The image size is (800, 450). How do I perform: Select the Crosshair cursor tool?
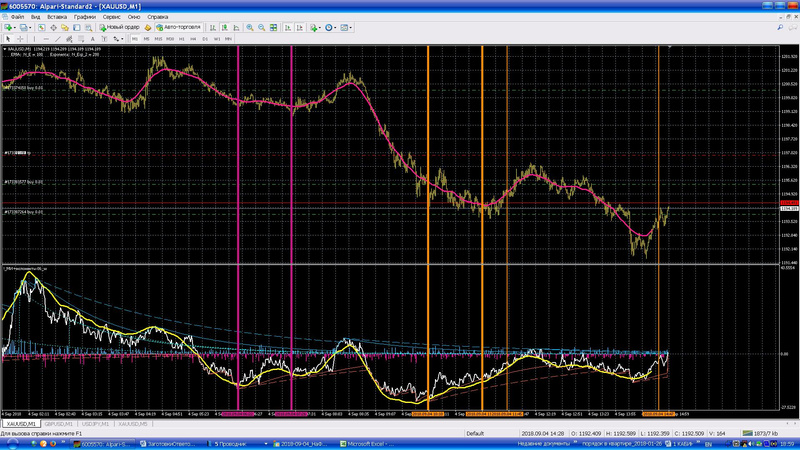click(x=21, y=38)
